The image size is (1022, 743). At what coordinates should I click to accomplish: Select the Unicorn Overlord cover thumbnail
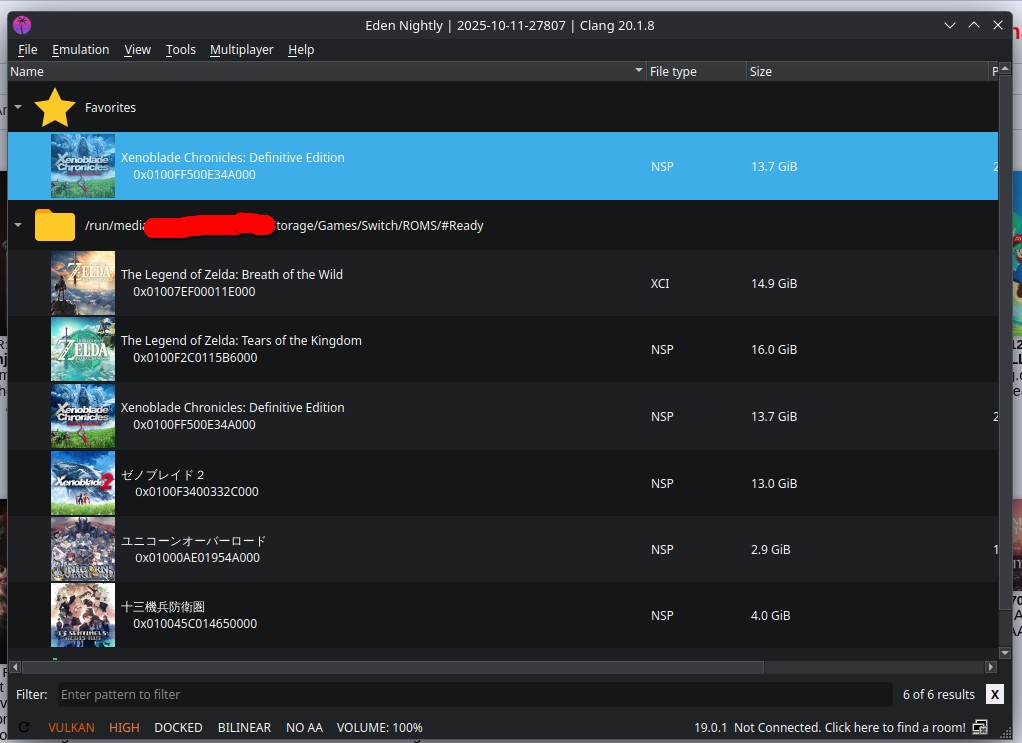[83, 549]
